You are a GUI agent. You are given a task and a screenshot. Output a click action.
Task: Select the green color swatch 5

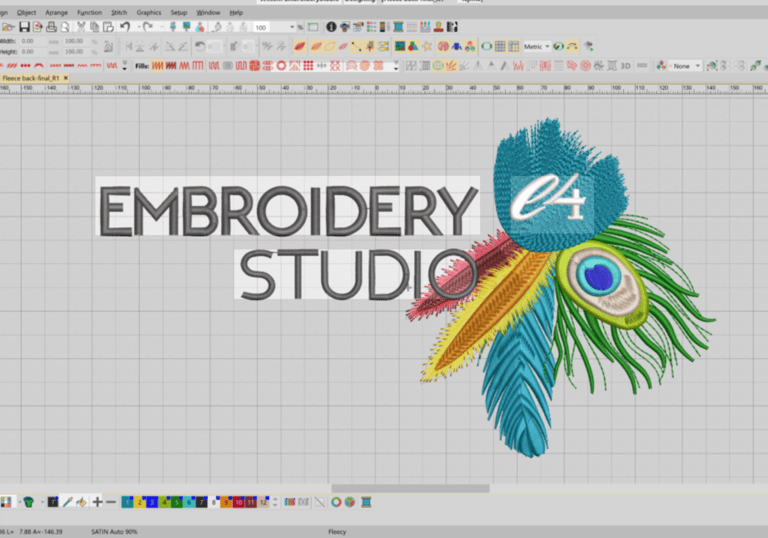click(177, 502)
